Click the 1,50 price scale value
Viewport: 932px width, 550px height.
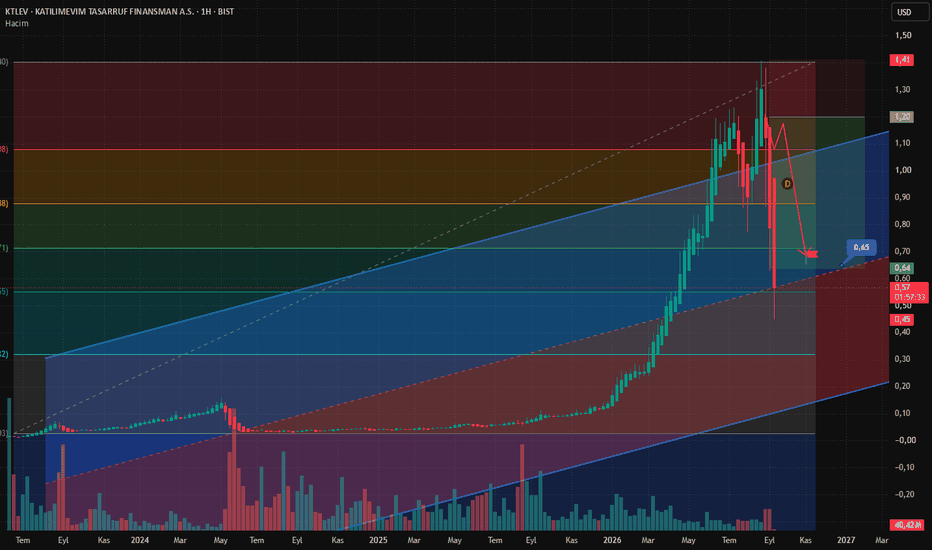tap(903, 36)
